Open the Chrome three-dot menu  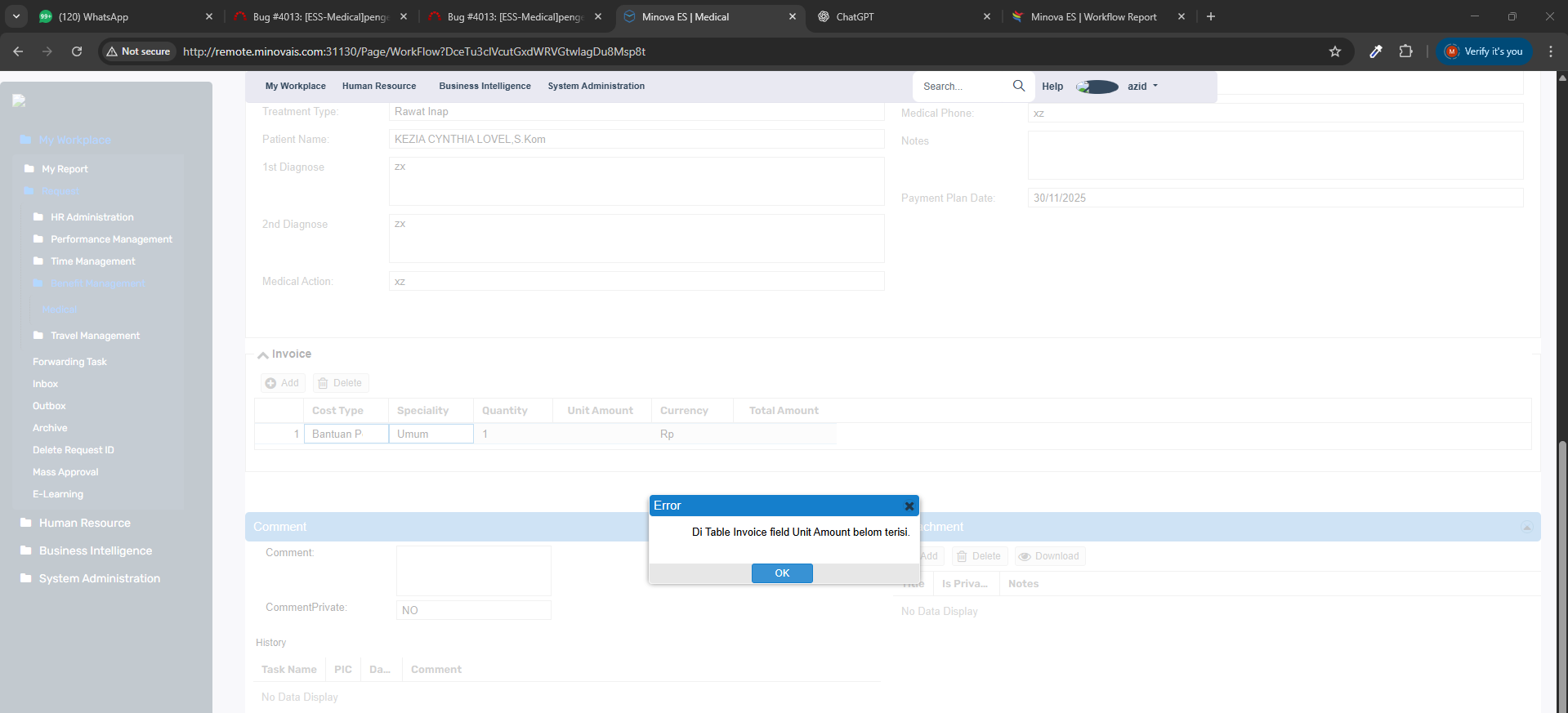click(x=1550, y=51)
